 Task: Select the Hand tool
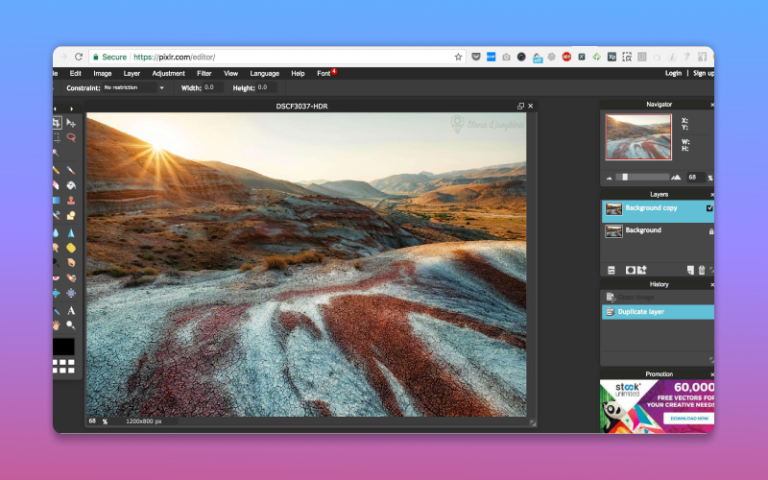click(56, 325)
